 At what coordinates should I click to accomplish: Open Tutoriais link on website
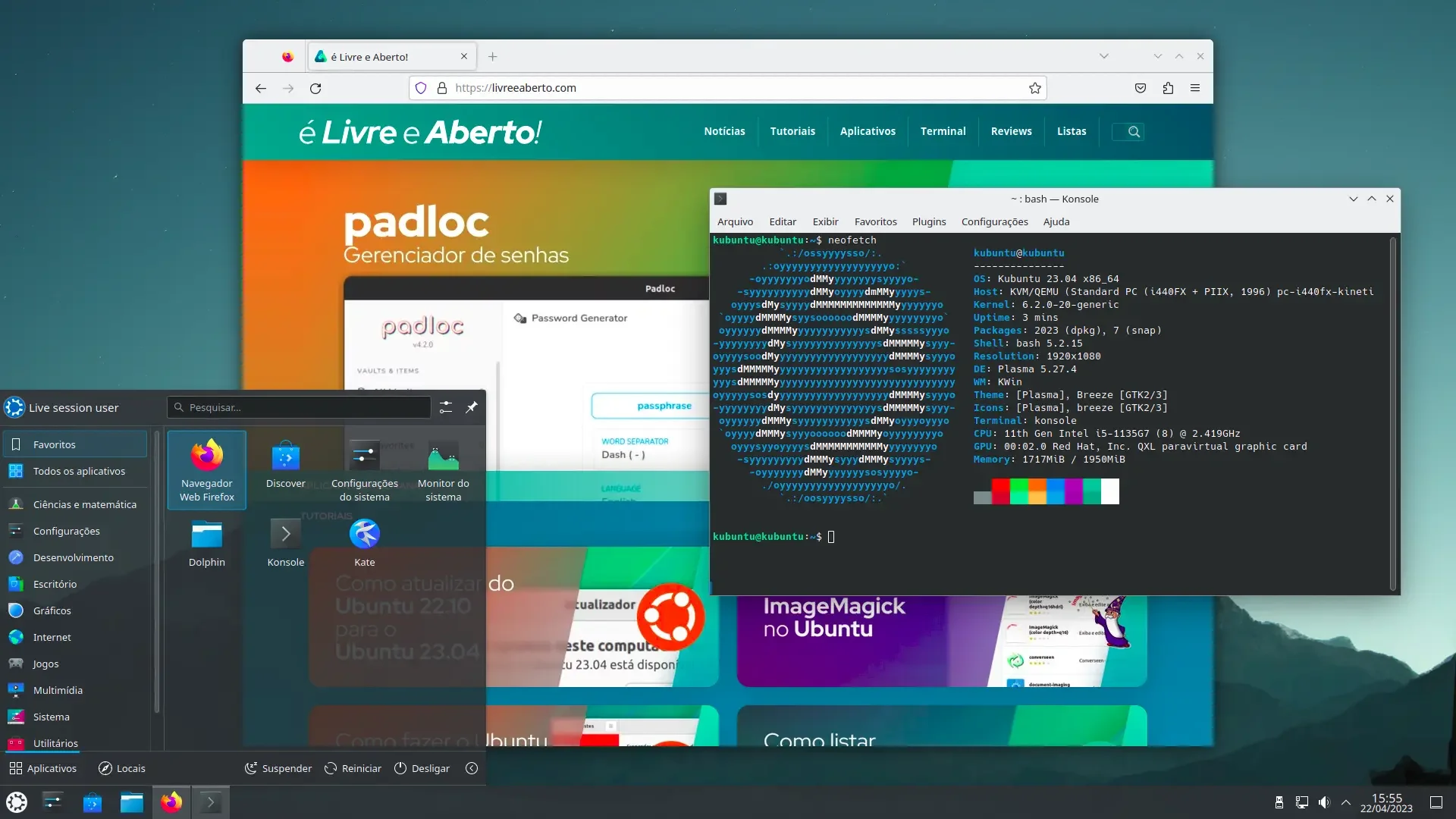pyautogui.click(x=792, y=131)
